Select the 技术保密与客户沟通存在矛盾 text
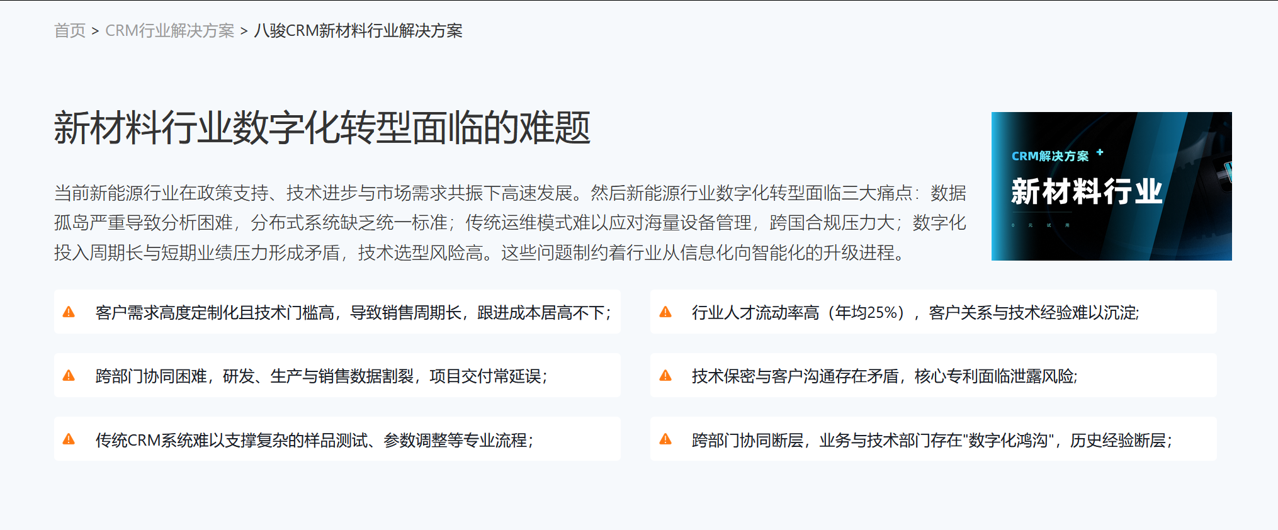Viewport: 1278px width, 530px height. click(x=884, y=377)
